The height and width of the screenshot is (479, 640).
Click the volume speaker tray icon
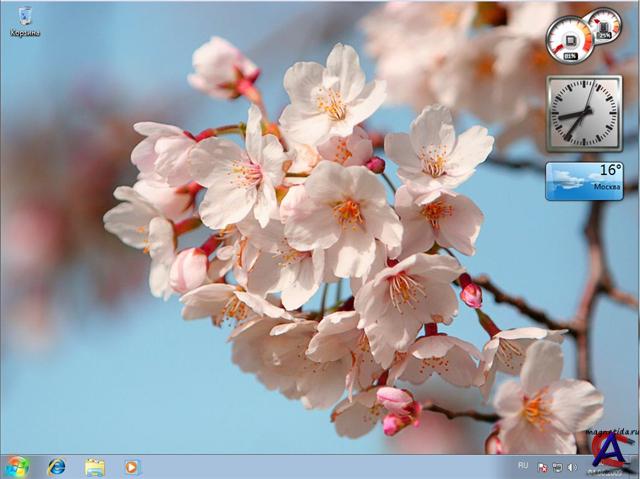572,467
